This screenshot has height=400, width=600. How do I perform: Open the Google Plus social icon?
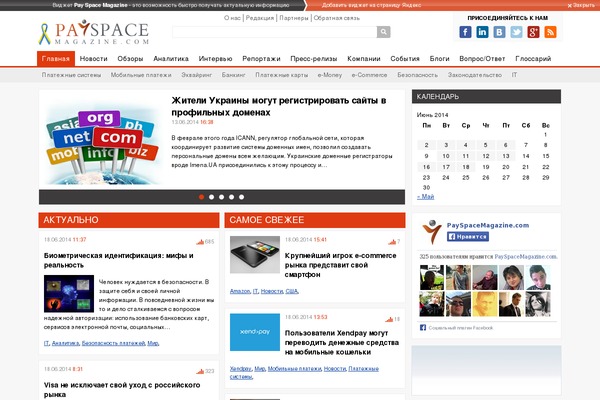(x=533, y=32)
